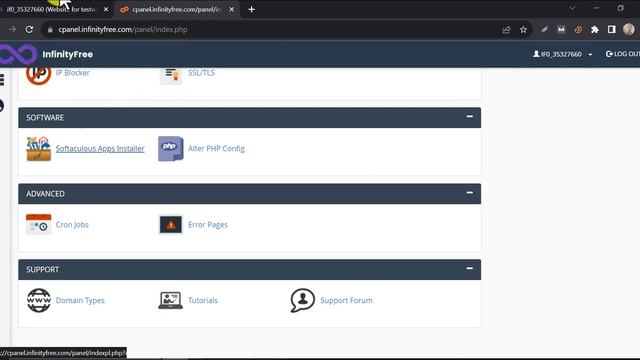This screenshot has height=360, width=640.
Task: Open the Domain Types www icon
Action: [39, 300]
